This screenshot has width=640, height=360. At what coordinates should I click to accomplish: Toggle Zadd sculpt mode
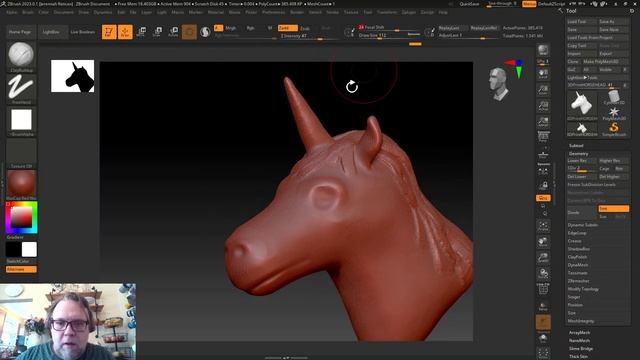(x=287, y=28)
